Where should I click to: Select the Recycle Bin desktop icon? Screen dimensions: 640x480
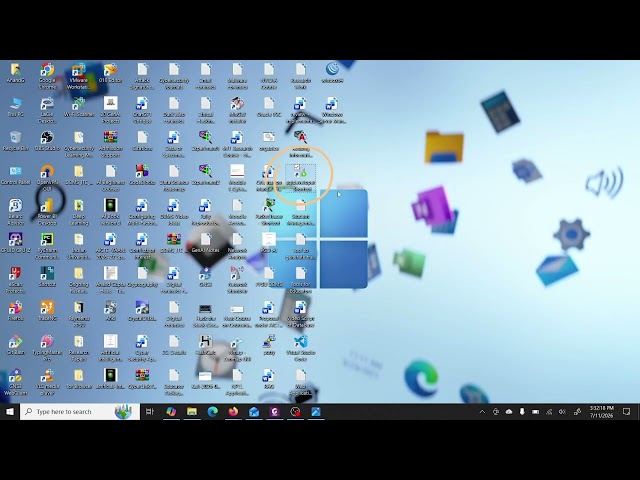(x=16, y=141)
